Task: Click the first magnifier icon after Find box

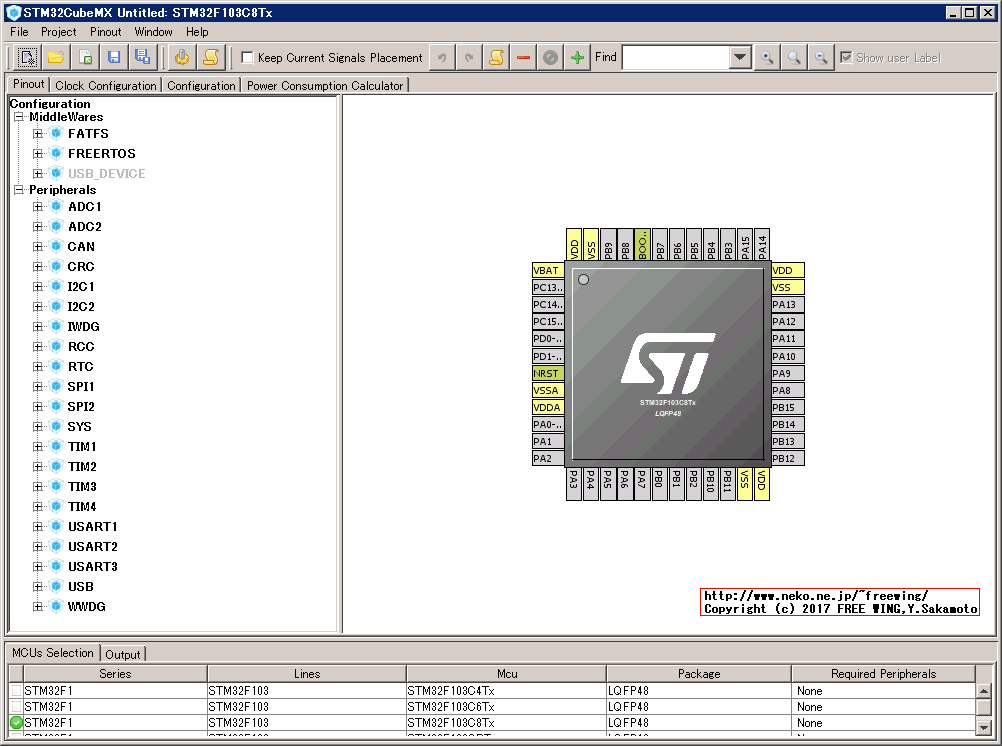Action: (767, 58)
